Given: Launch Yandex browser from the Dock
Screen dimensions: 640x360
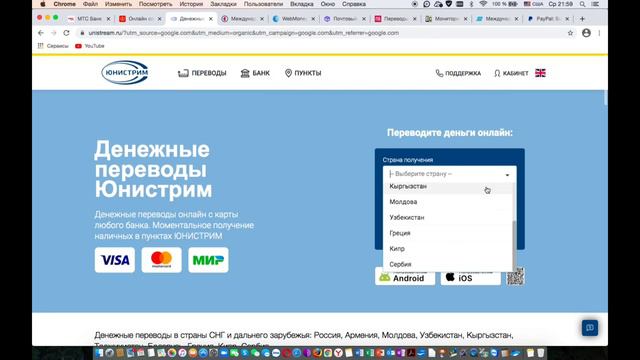Looking at the screenshot, I should 338,353.
